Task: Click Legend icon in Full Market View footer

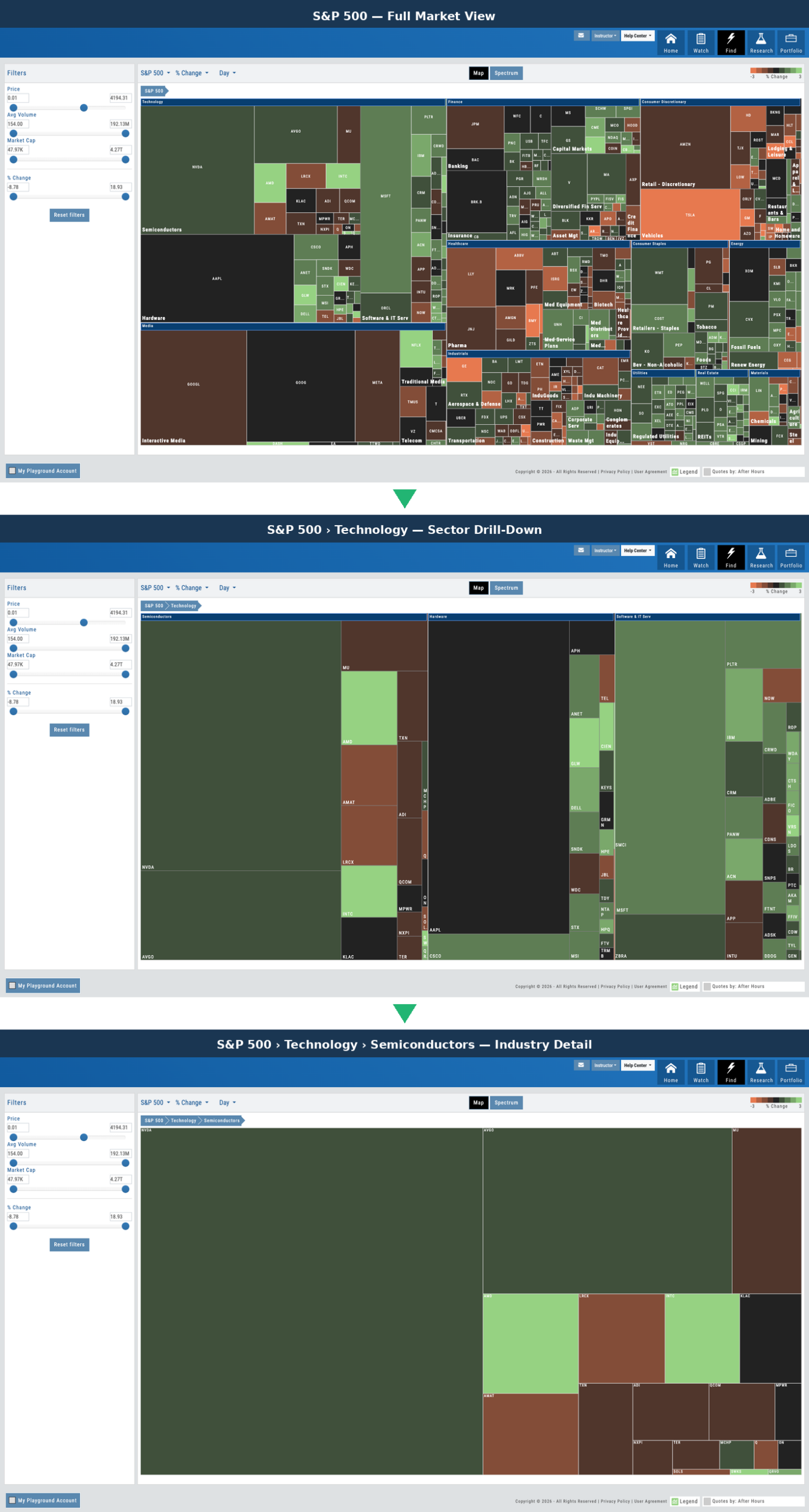Action: [675, 472]
